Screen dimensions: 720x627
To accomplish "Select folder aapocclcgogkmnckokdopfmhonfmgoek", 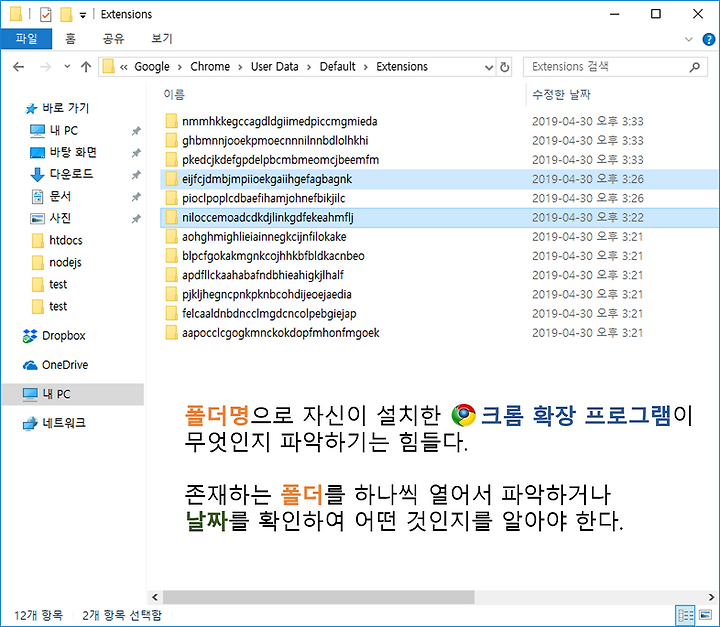I will [281, 333].
